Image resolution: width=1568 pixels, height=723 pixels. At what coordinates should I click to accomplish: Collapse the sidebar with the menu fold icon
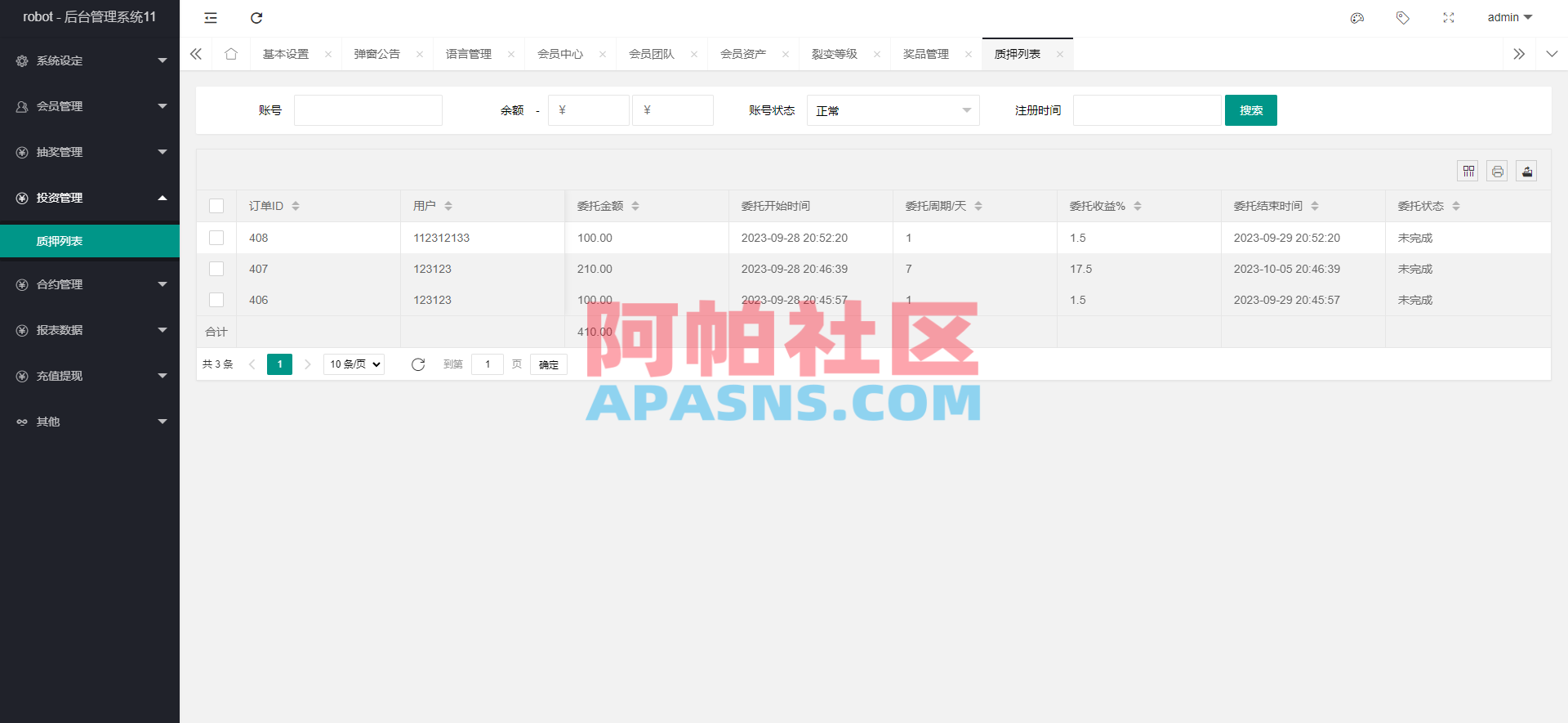tap(211, 18)
